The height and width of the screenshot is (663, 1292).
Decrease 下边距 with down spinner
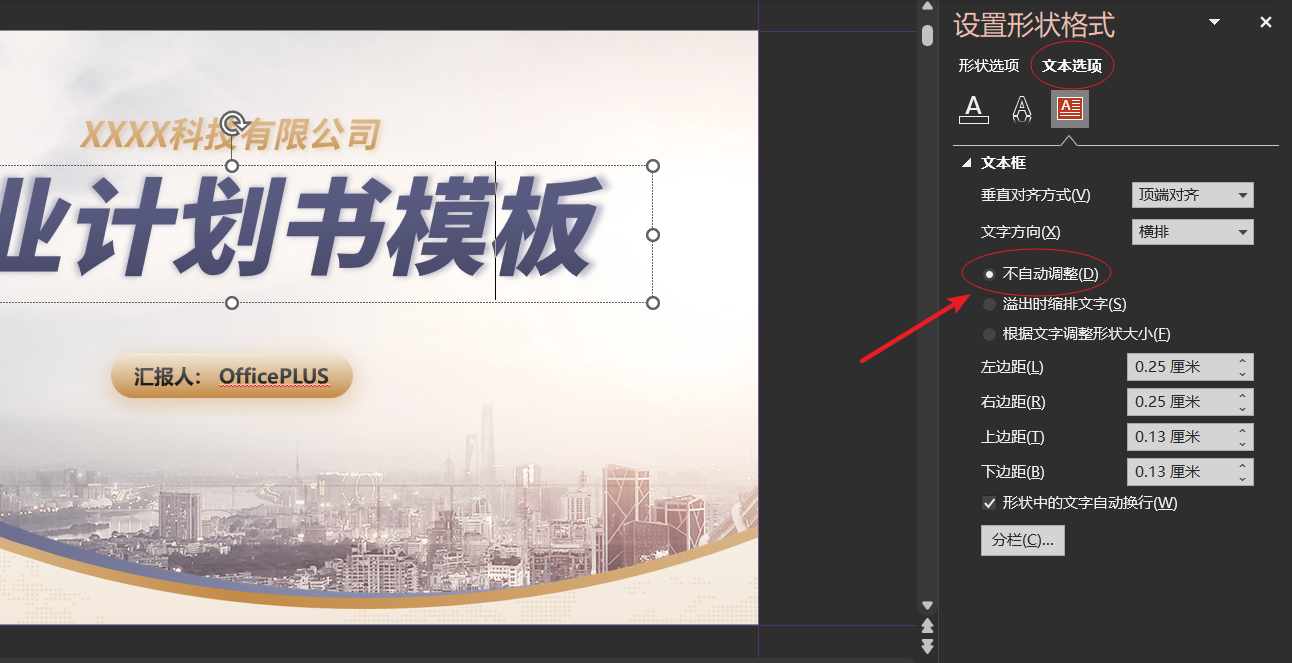(1242, 479)
